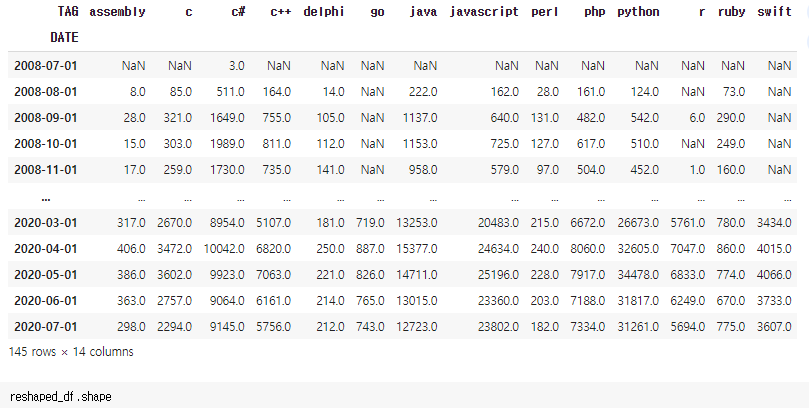This screenshot has height=408, width=809.
Task: Click the go column header
Action: (377, 12)
